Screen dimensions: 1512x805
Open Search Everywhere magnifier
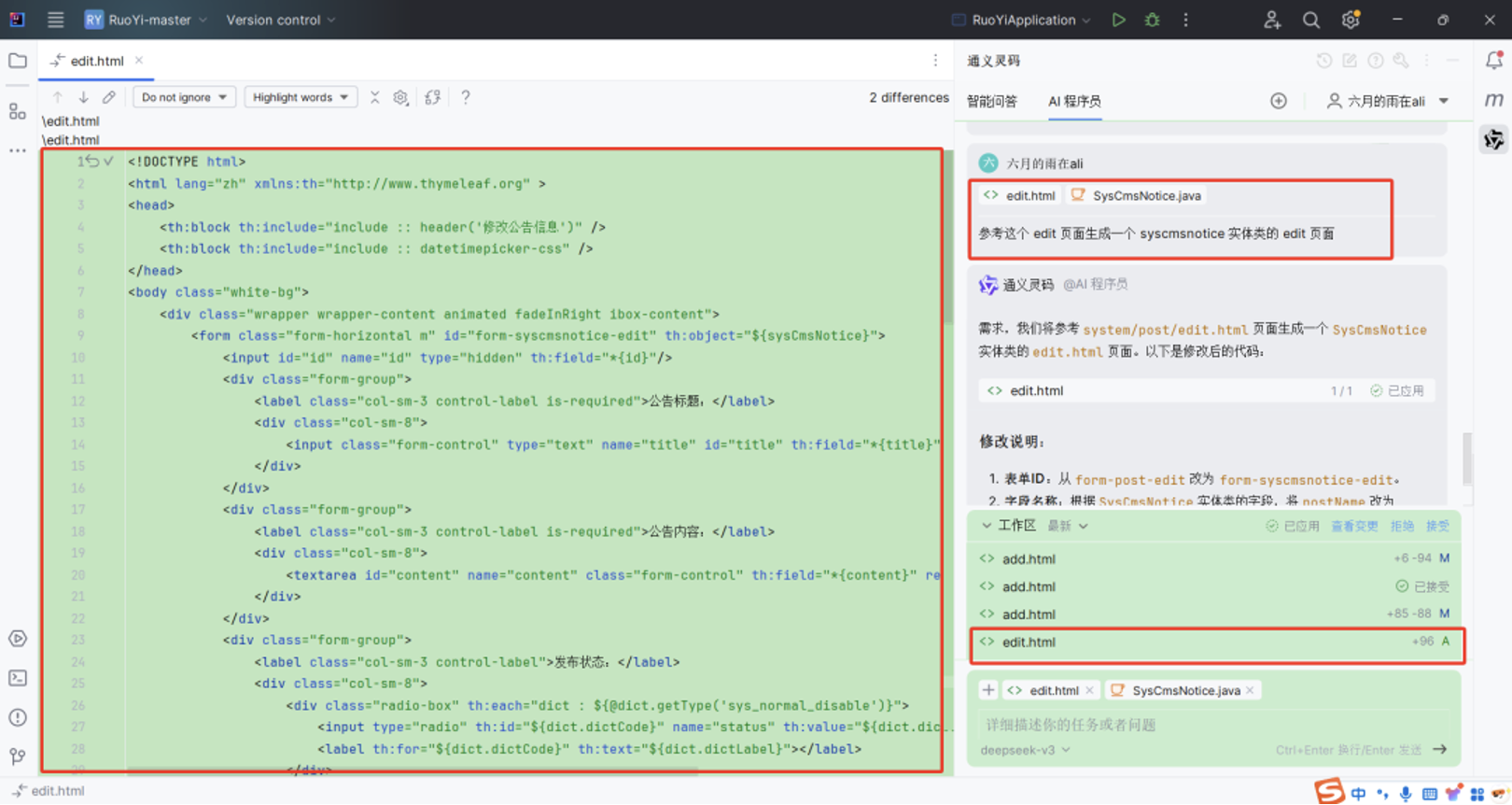(1311, 20)
